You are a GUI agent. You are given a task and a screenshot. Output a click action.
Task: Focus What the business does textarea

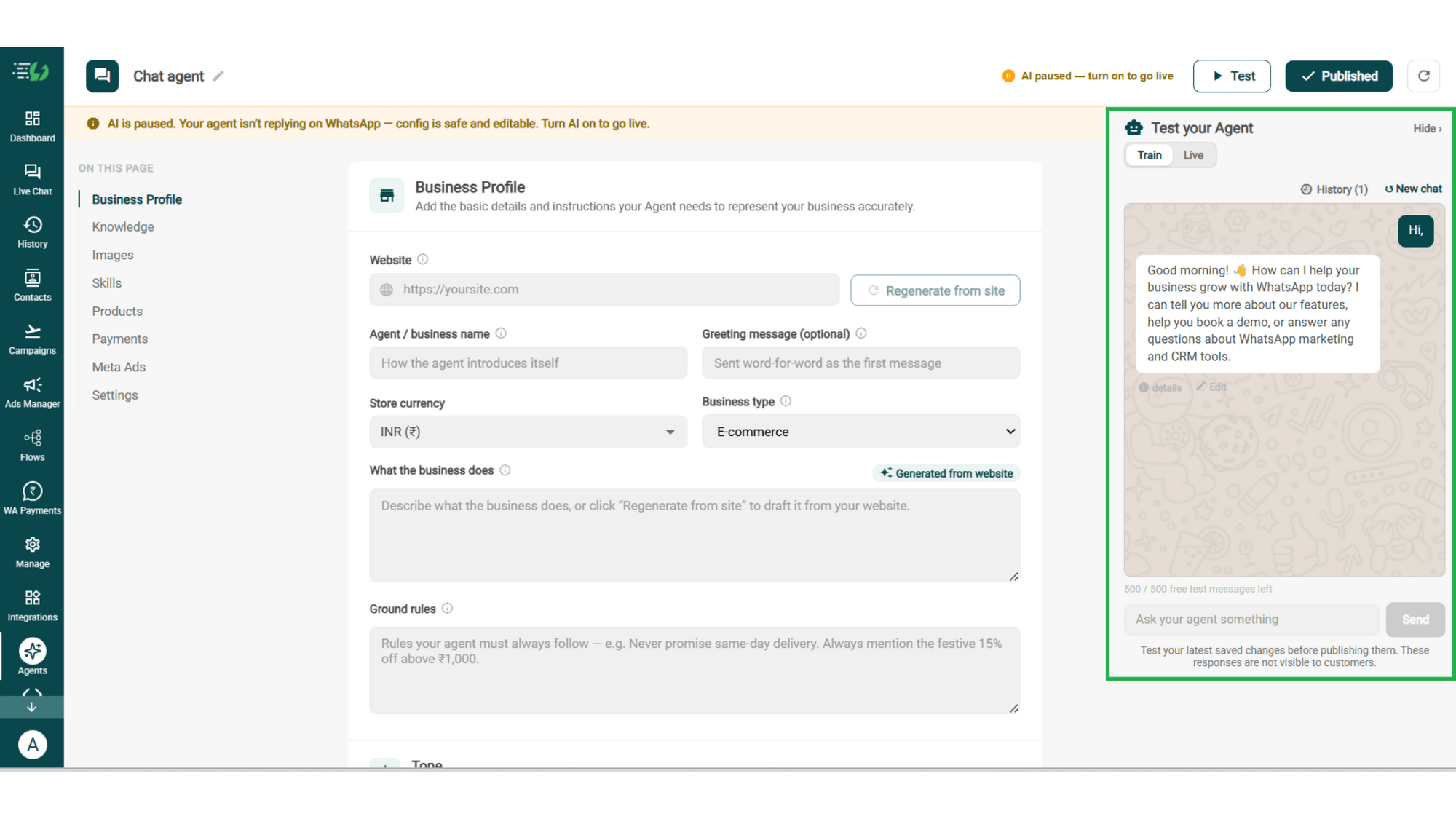tap(695, 535)
